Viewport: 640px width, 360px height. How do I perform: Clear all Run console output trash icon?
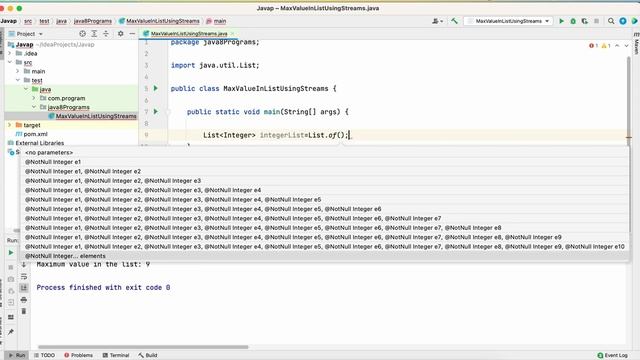click(x=24, y=311)
